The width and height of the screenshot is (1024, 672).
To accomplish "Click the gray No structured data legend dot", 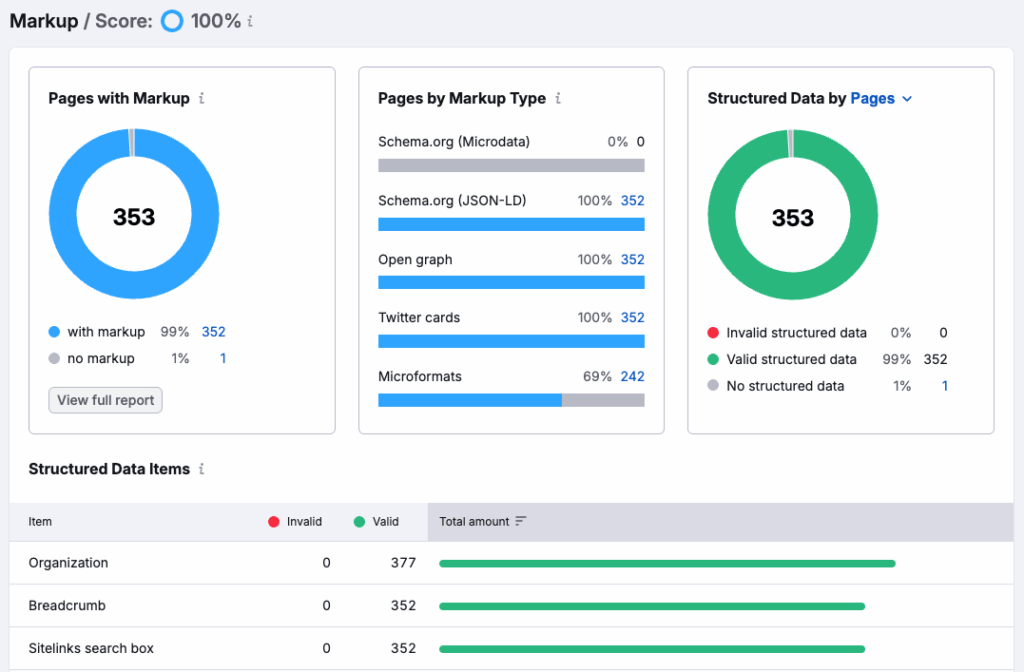I will [713, 386].
